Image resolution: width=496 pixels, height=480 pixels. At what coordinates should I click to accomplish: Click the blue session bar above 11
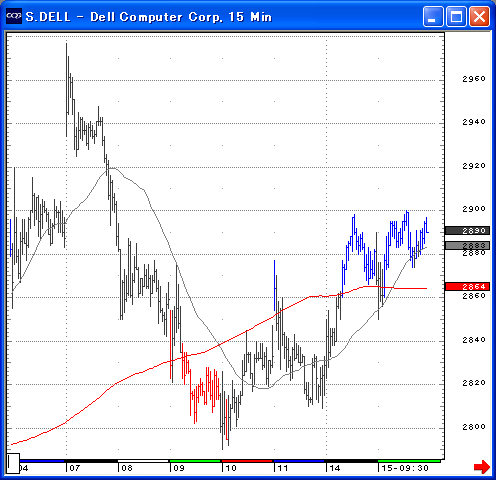click(x=299, y=461)
